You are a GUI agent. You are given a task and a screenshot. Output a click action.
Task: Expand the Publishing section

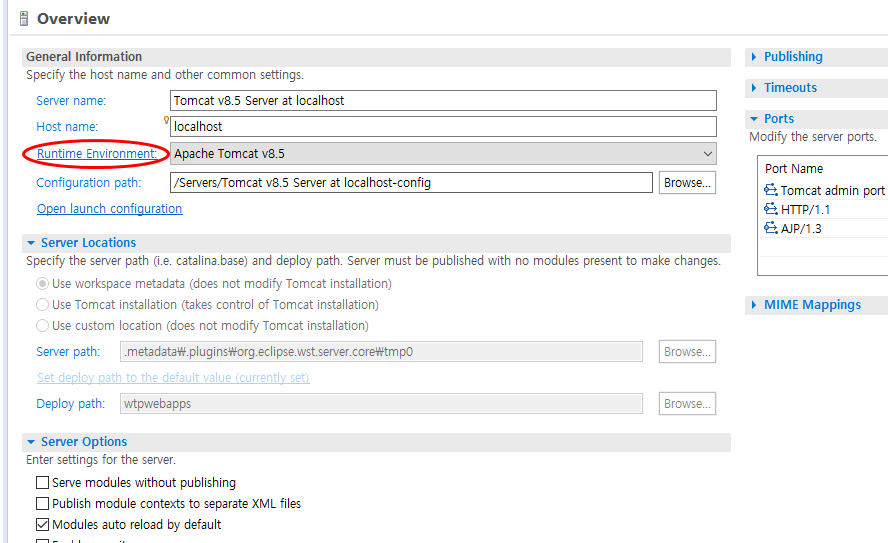pyautogui.click(x=754, y=57)
